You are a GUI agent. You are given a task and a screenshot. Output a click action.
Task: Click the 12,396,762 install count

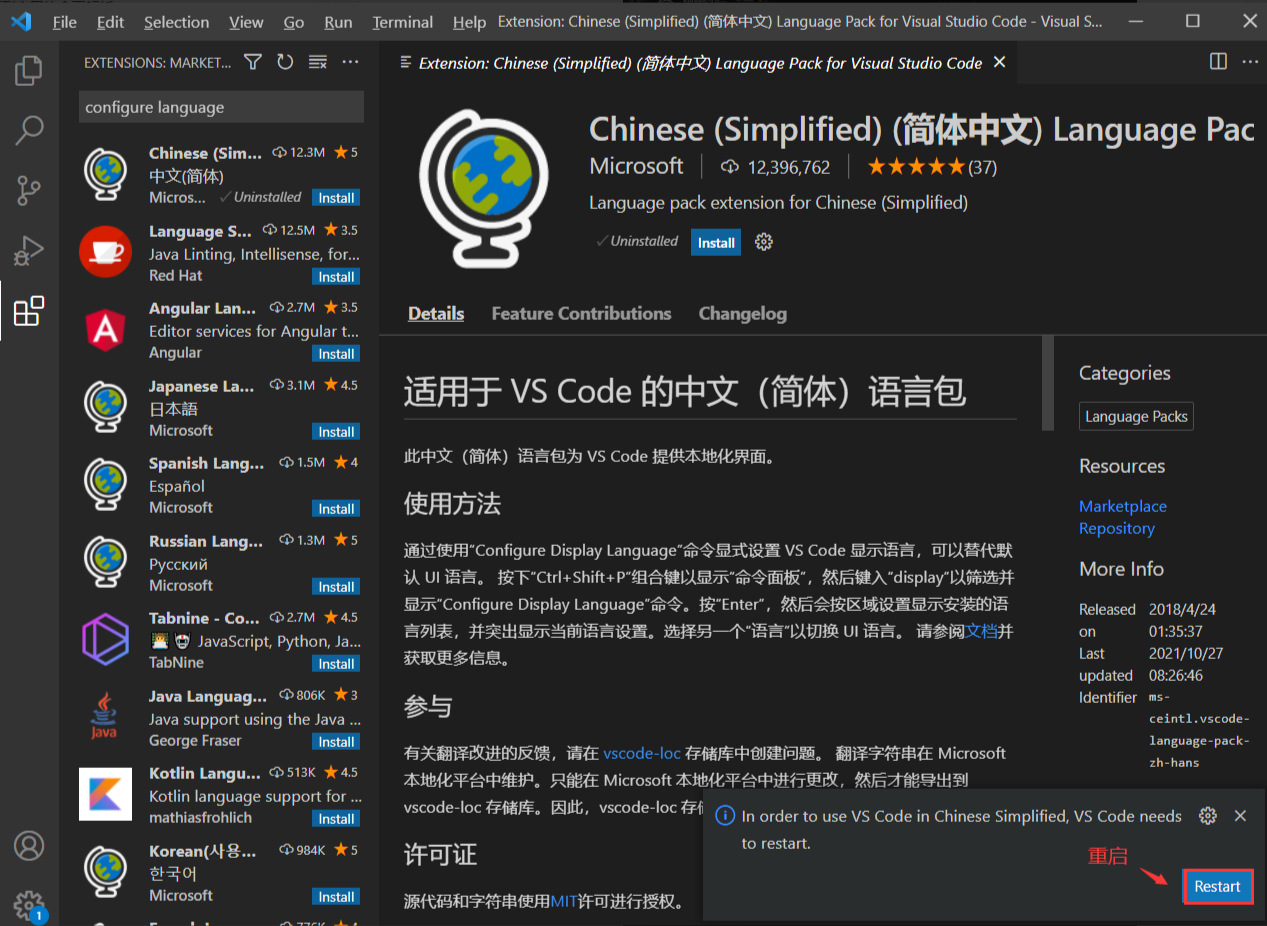click(775, 167)
